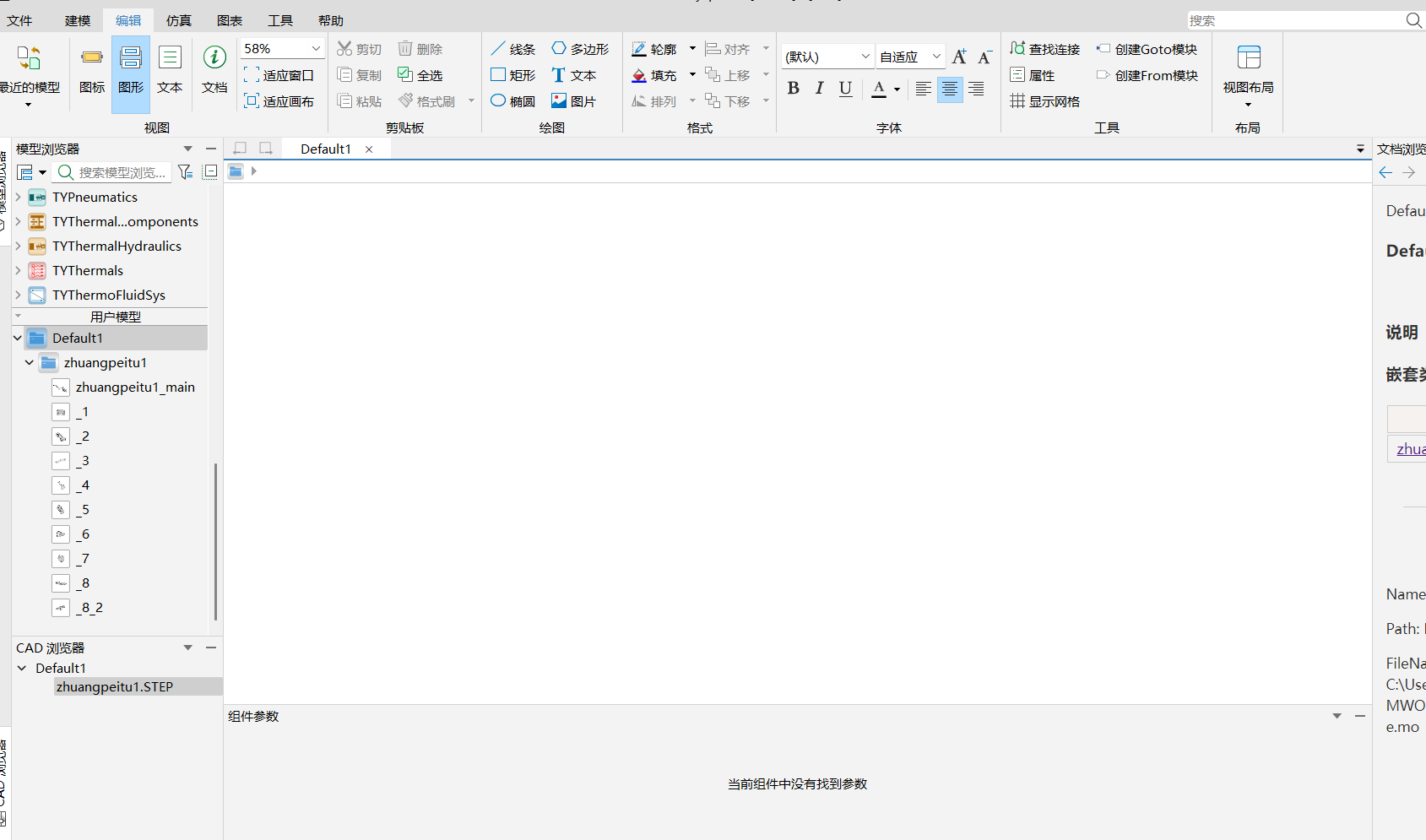1426x840 pixels.
Task: Open the 轮廓 outline dropdown arrow
Action: tap(692, 49)
